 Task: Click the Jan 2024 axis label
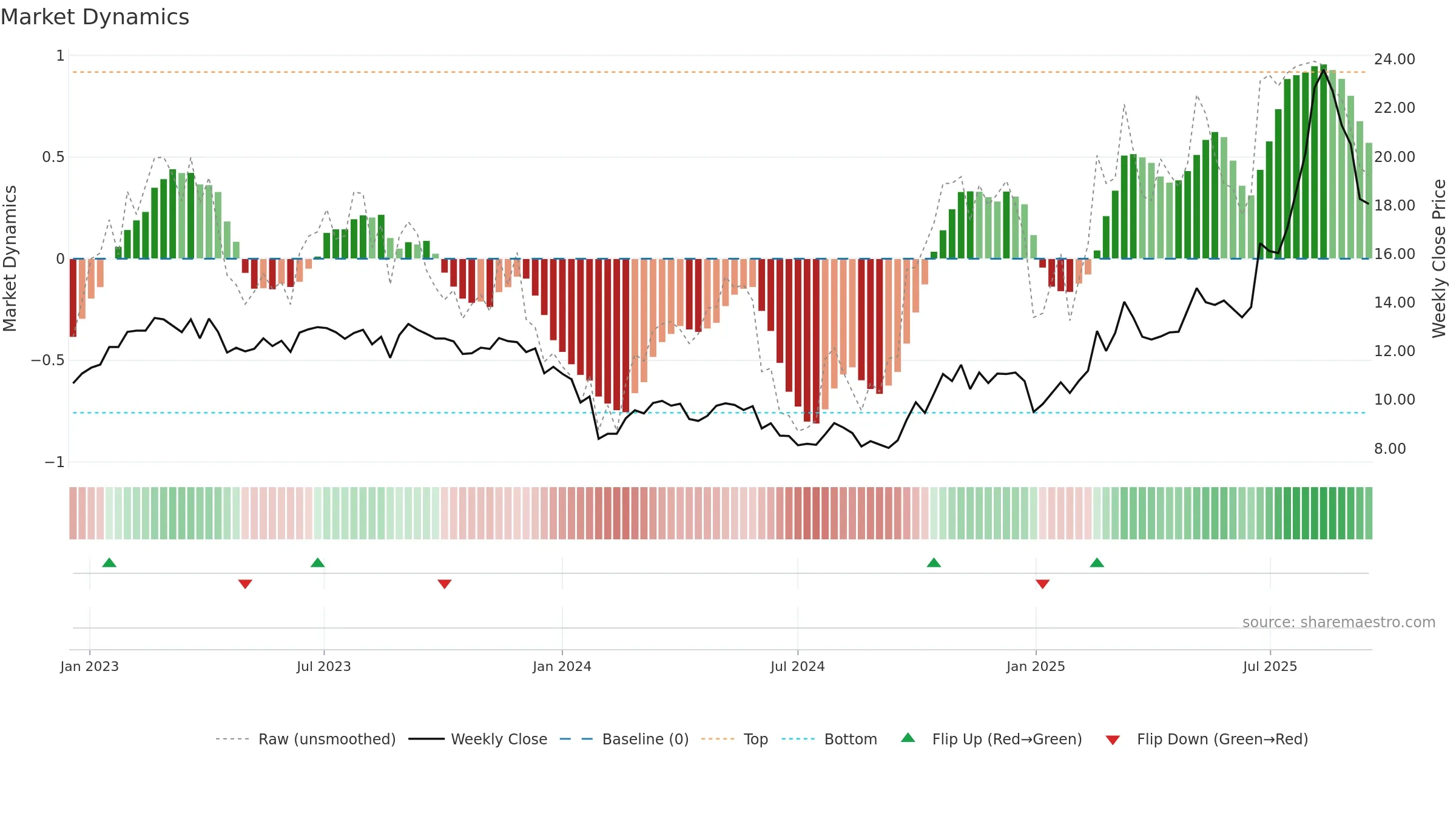click(562, 666)
